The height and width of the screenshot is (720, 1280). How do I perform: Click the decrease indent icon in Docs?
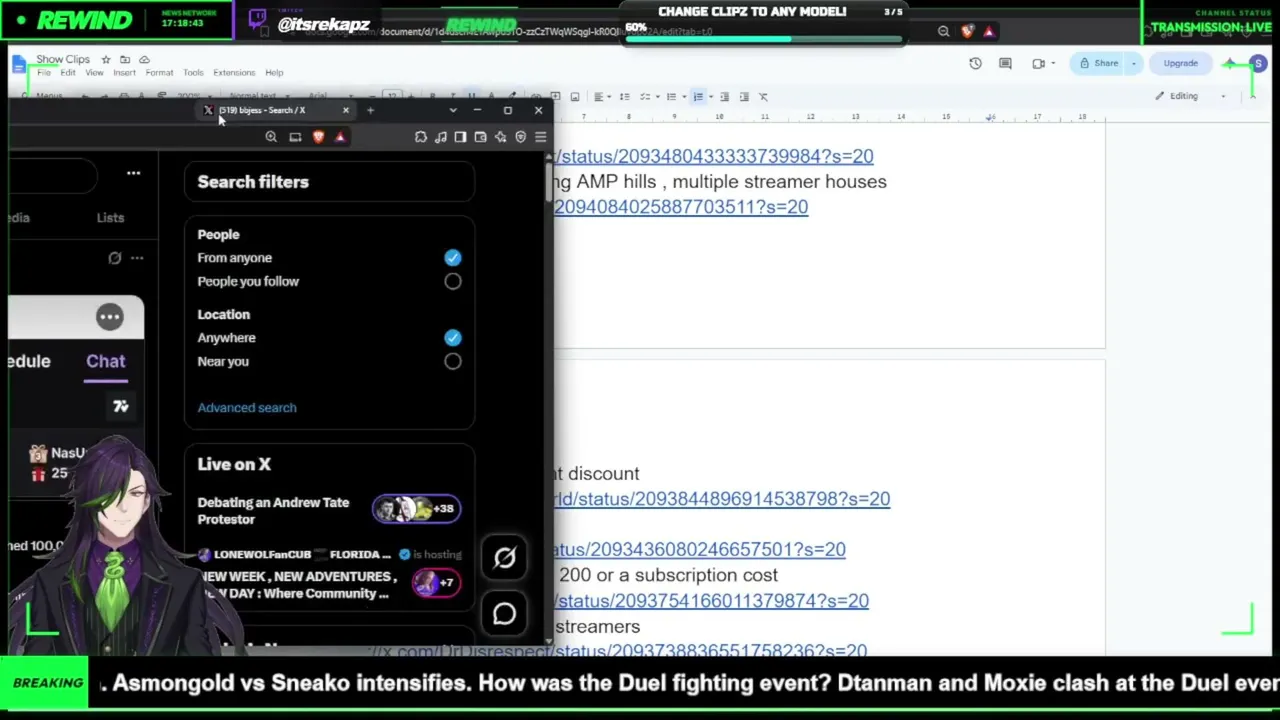point(724,97)
